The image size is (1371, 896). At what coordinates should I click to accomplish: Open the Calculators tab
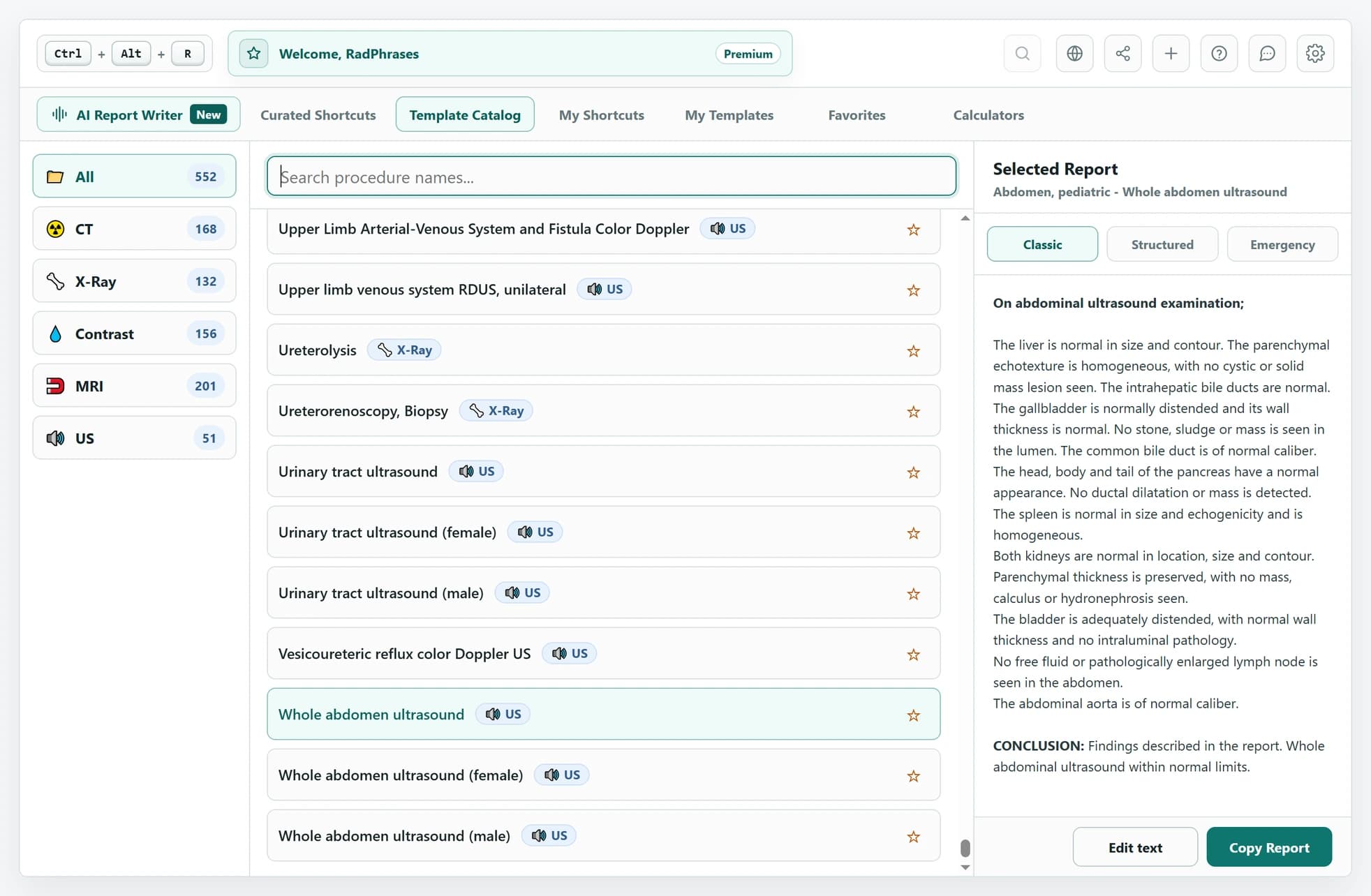point(988,115)
